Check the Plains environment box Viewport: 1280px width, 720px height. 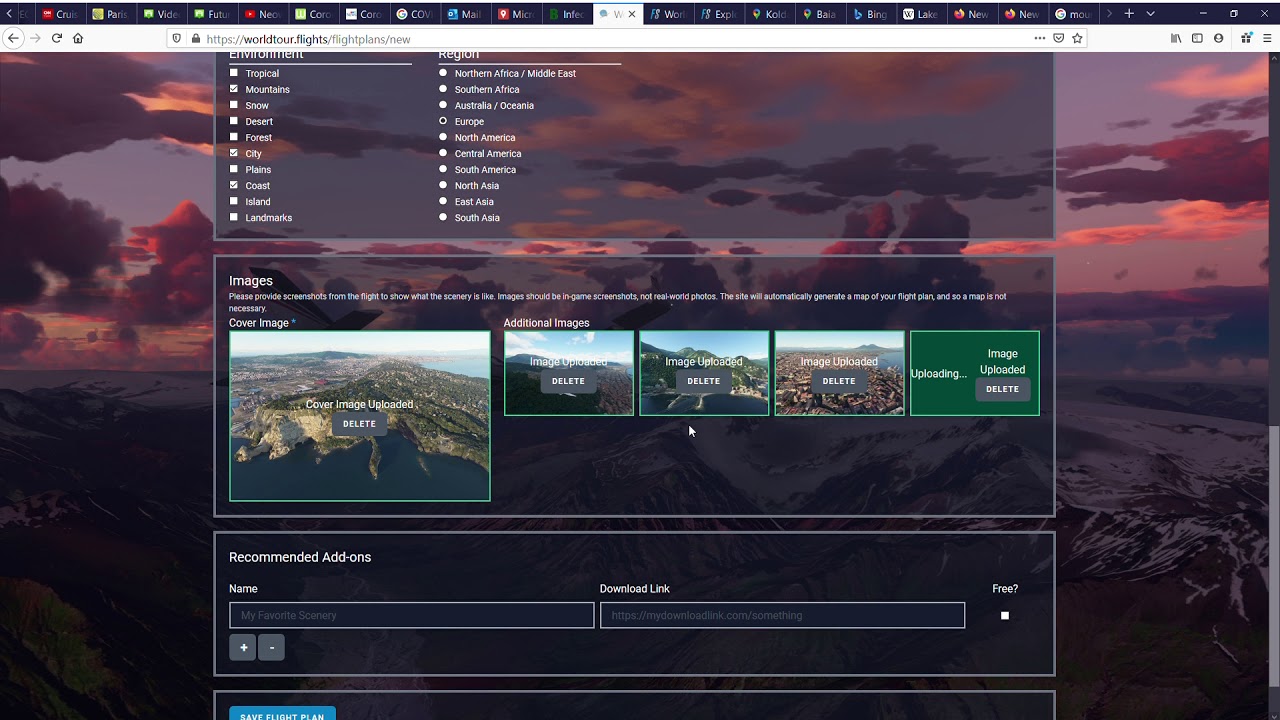pyautogui.click(x=234, y=169)
